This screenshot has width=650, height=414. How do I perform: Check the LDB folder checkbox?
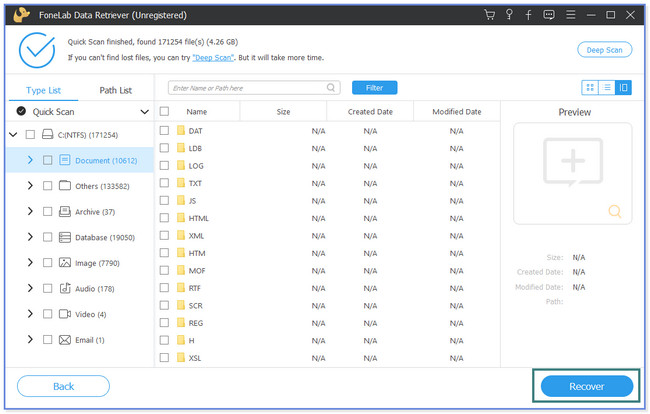click(x=164, y=148)
